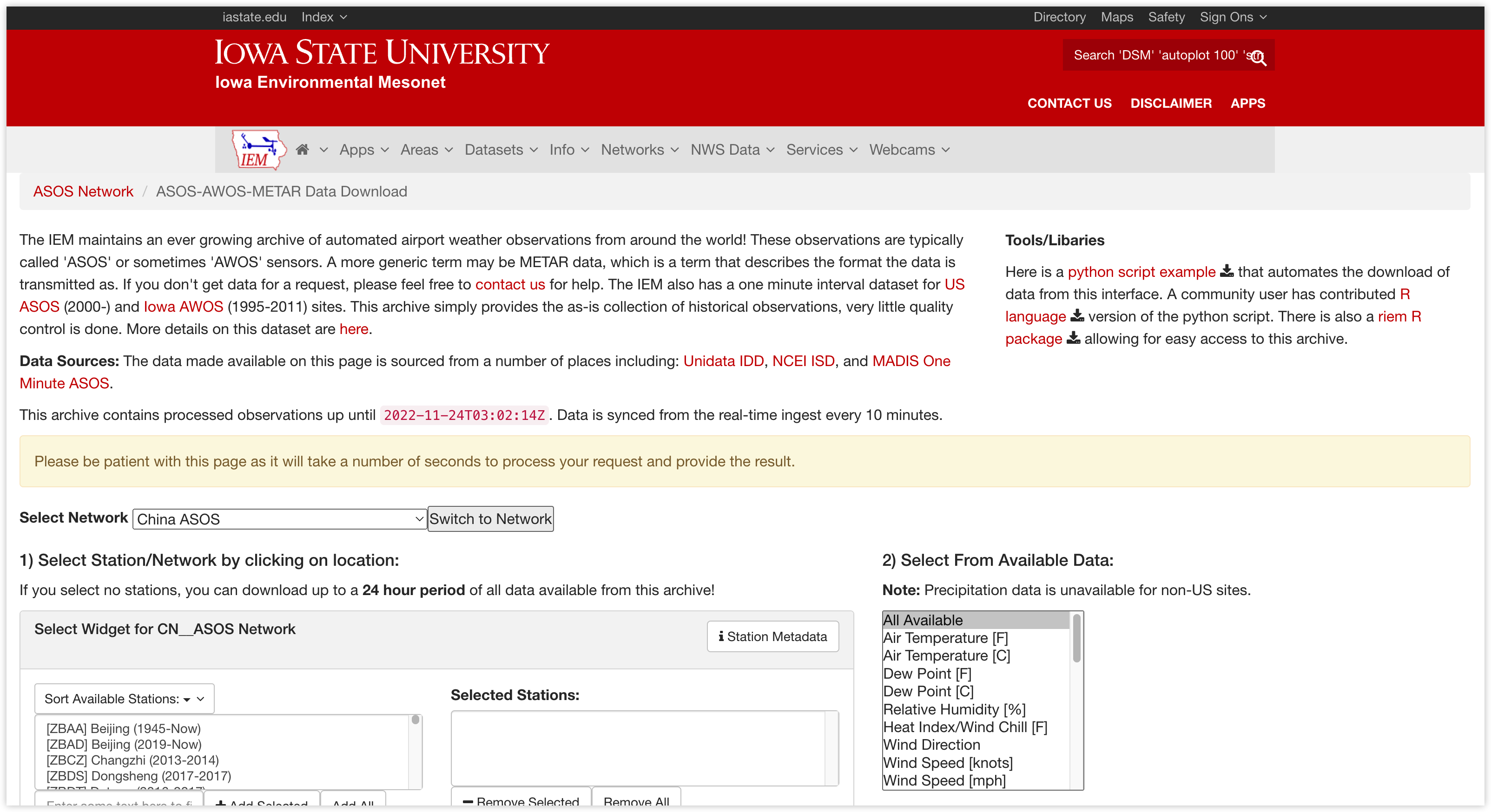Select Air Temperature [C] in data list
1491x812 pixels.
coord(946,655)
